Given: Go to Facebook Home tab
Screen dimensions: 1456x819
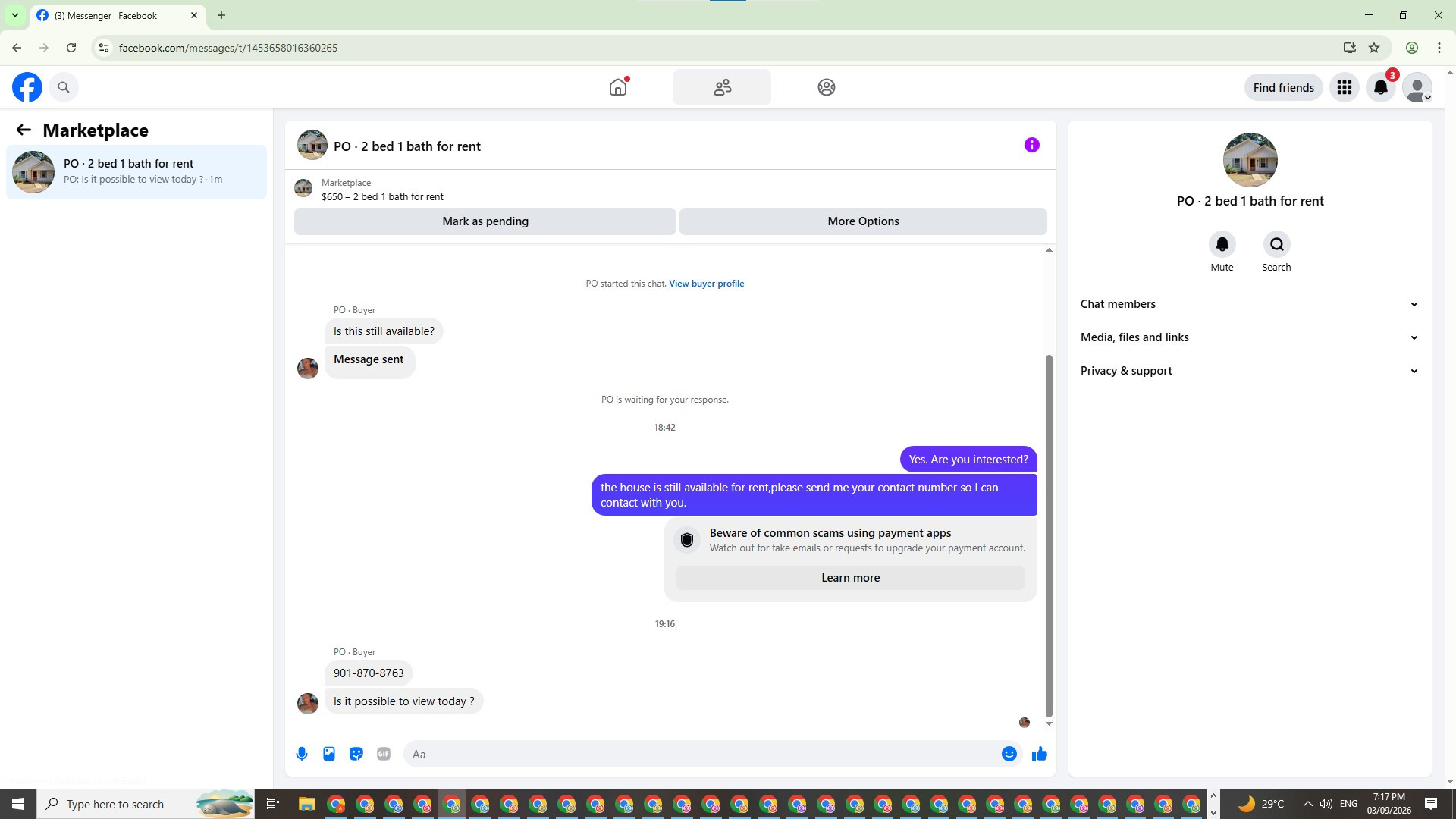Looking at the screenshot, I should (x=618, y=87).
